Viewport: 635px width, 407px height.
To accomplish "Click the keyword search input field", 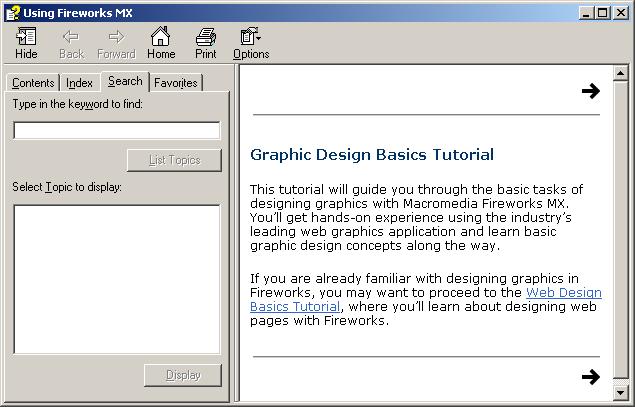I will click(116, 130).
